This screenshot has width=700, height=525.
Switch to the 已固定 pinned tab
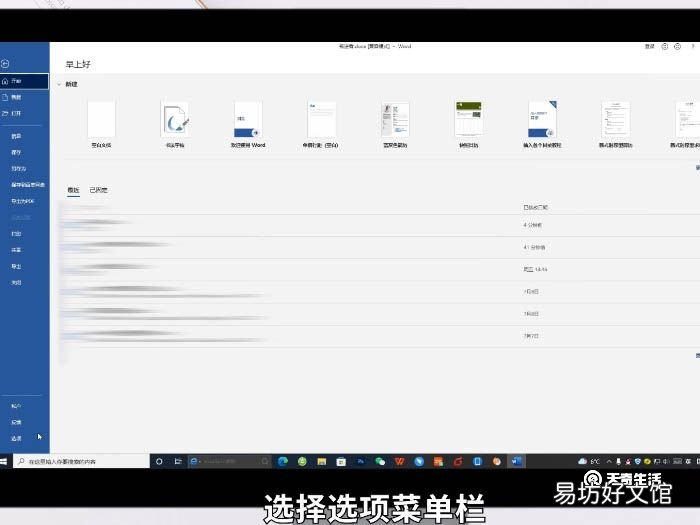click(x=98, y=190)
